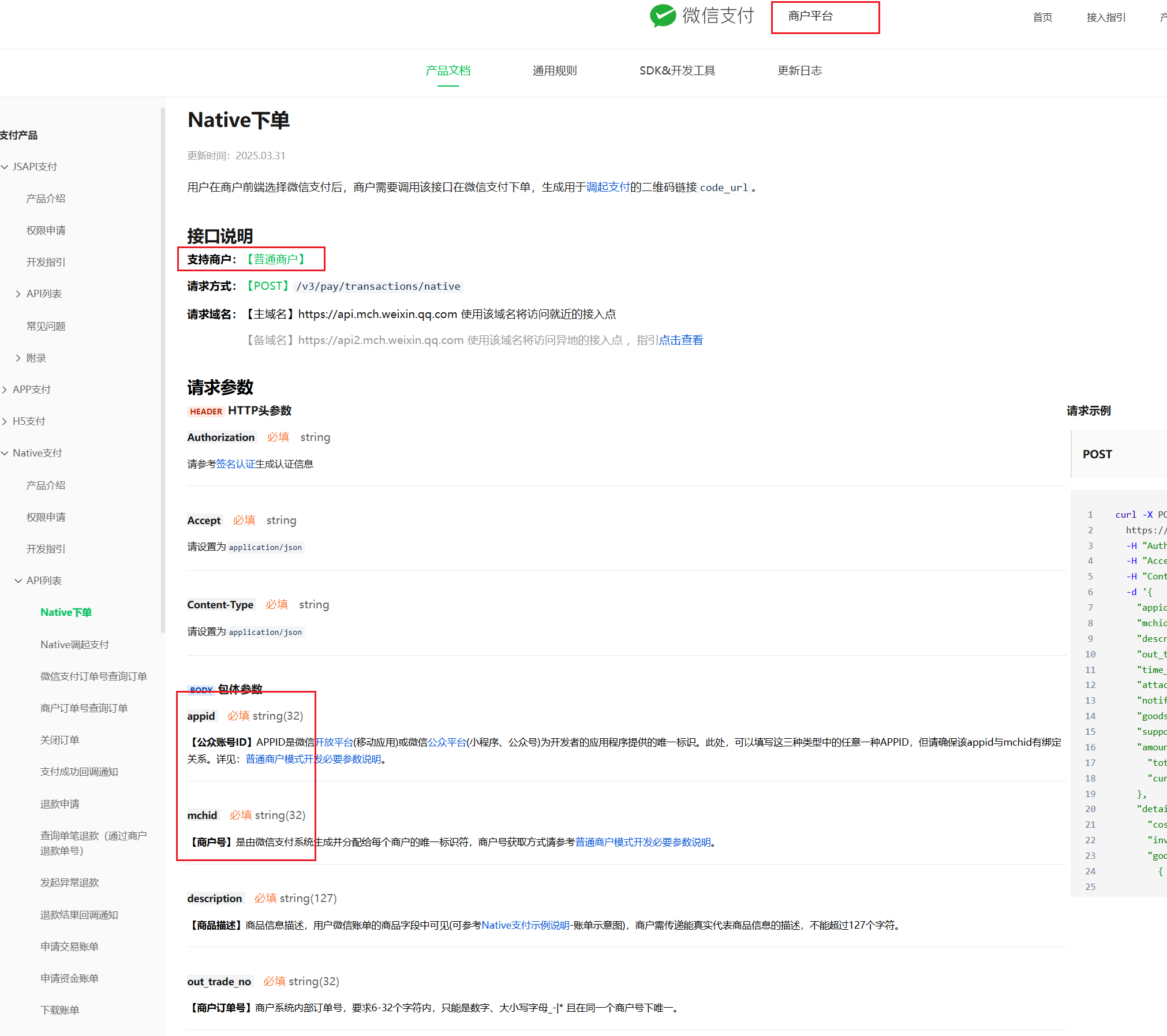Image resolution: width=1167 pixels, height=1036 pixels.
Task: Click the Native下单 page title
Action: pos(238,120)
